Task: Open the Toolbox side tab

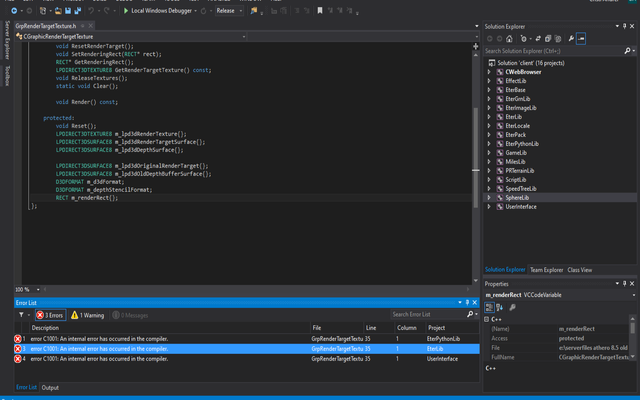Action: pyautogui.click(x=7, y=76)
